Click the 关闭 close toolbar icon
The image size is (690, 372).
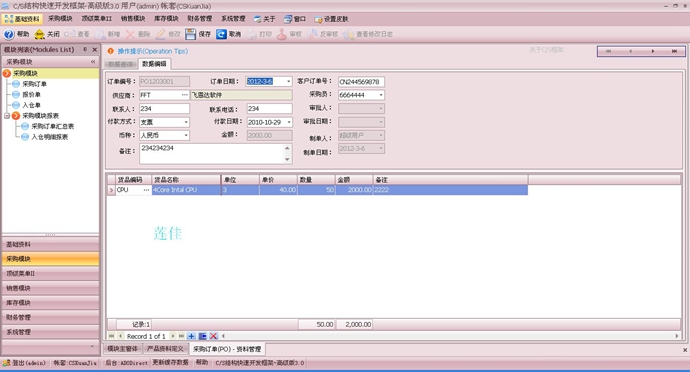39,34
